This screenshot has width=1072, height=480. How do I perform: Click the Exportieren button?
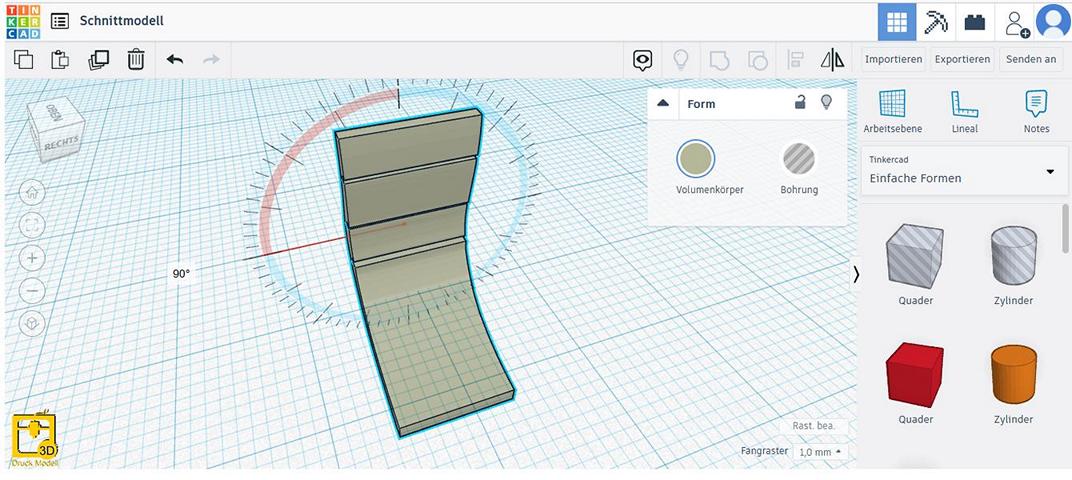pos(962,59)
